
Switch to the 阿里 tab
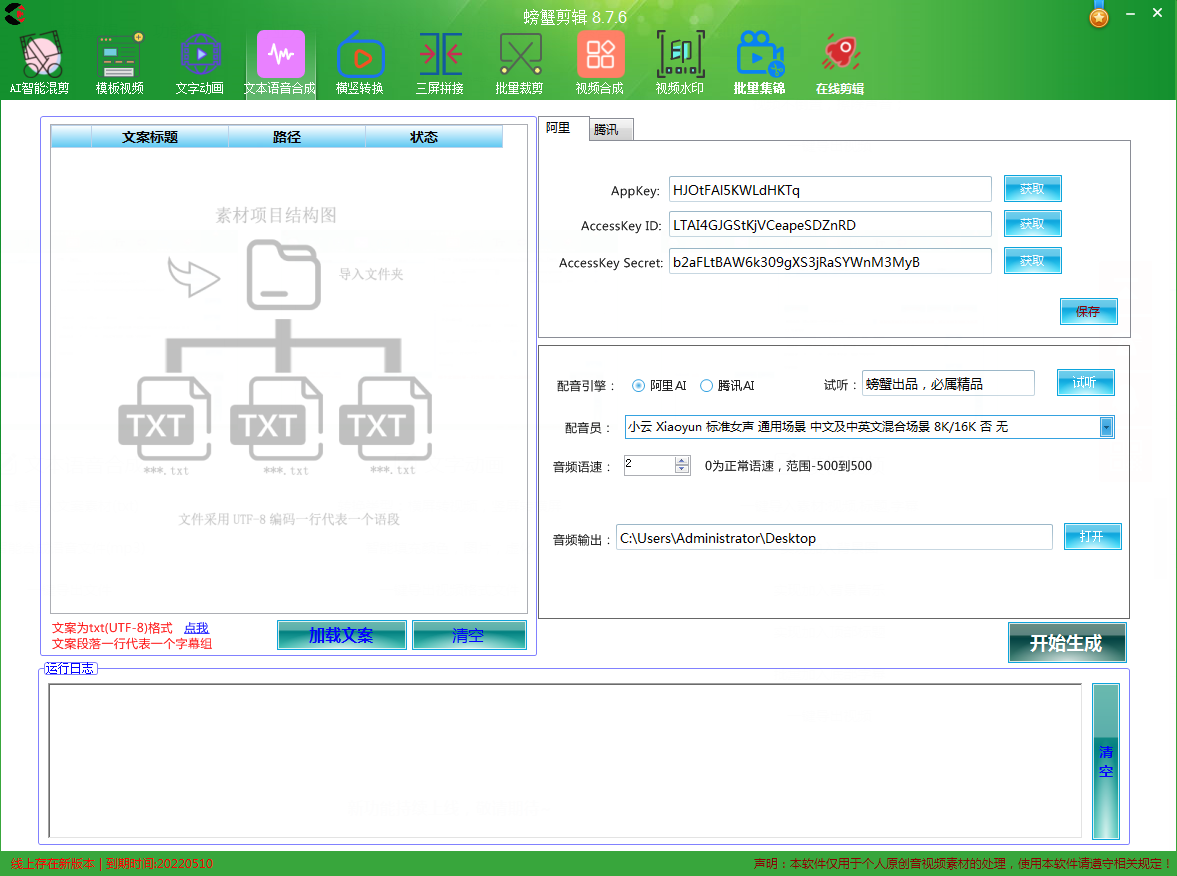(559, 128)
